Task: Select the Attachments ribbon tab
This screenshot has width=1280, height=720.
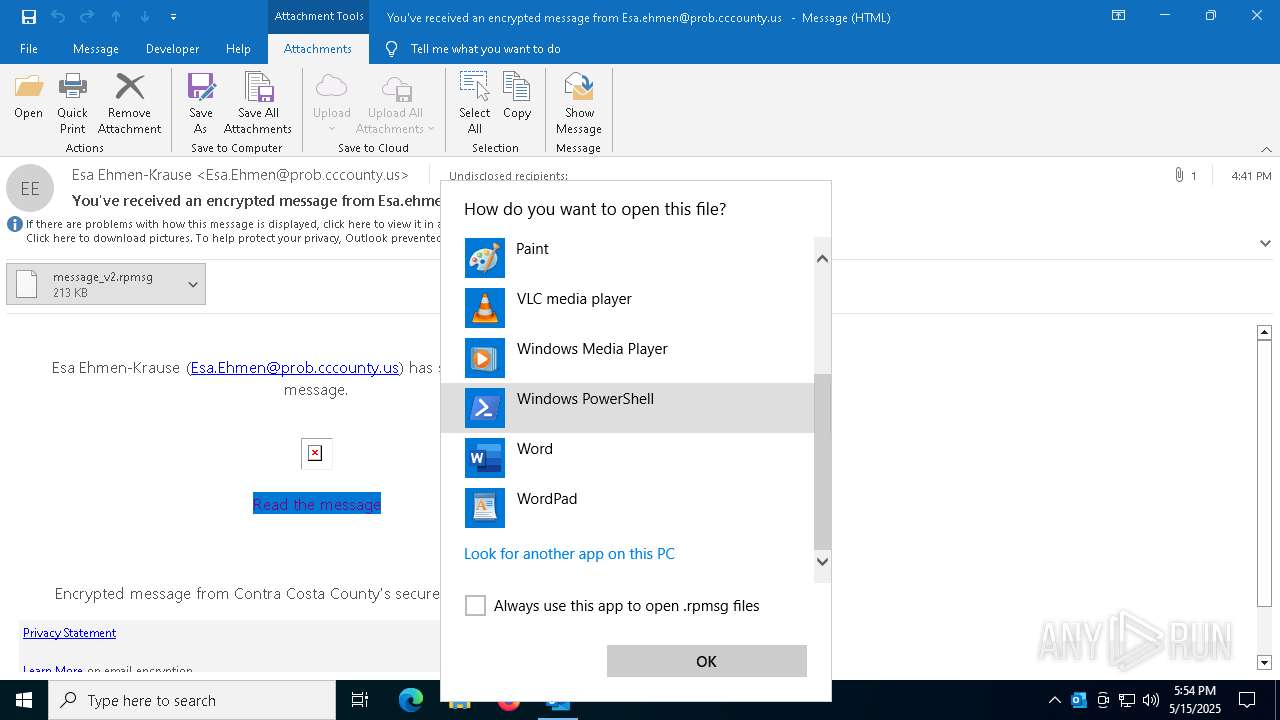Action: 318,49
